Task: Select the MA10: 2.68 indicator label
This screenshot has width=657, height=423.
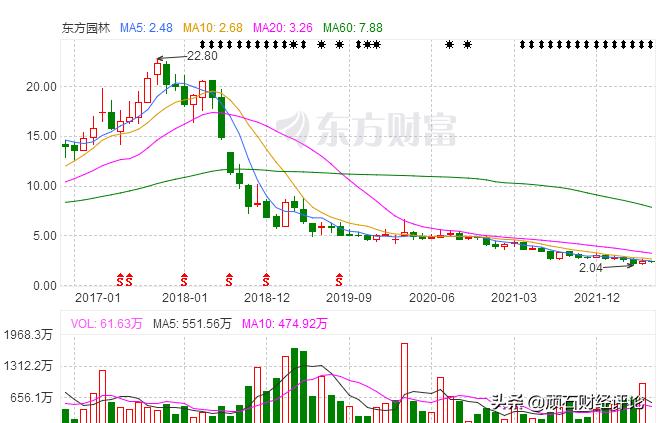Action: point(213,28)
